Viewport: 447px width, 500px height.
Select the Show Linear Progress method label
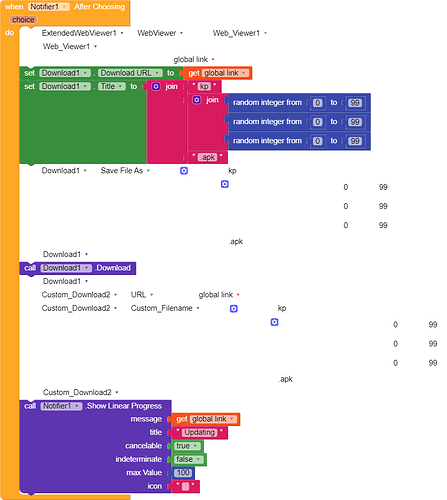coord(124,406)
